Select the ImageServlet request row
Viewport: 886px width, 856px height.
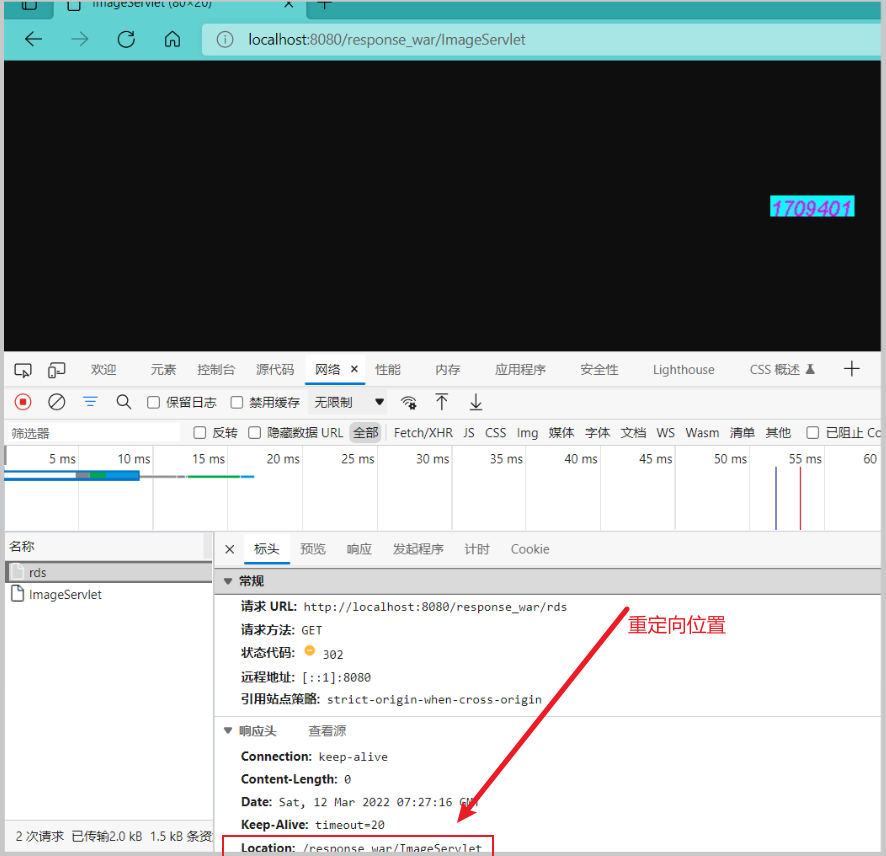(x=108, y=594)
